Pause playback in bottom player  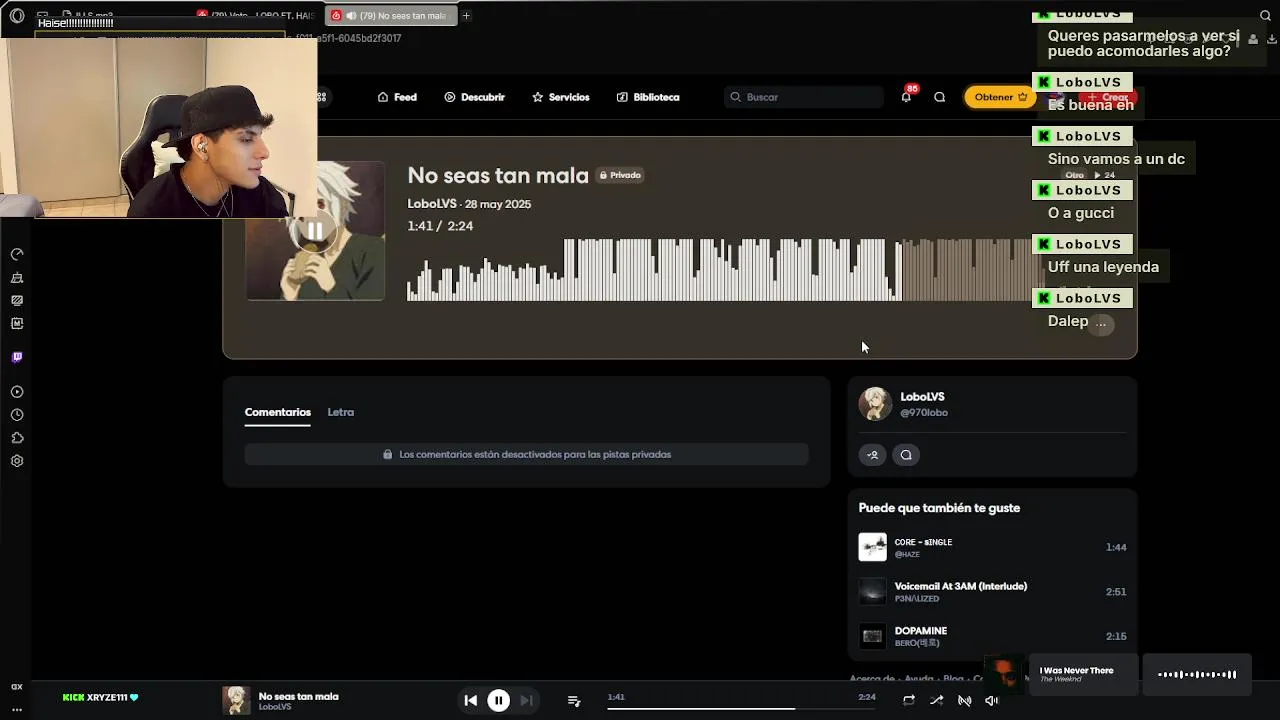(498, 701)
